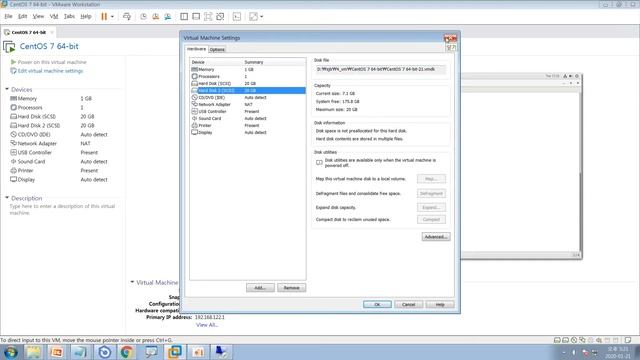This screenshot has height=360, width=640.
Task: Click the network adapter status bar icon
Action: (582, 340)
